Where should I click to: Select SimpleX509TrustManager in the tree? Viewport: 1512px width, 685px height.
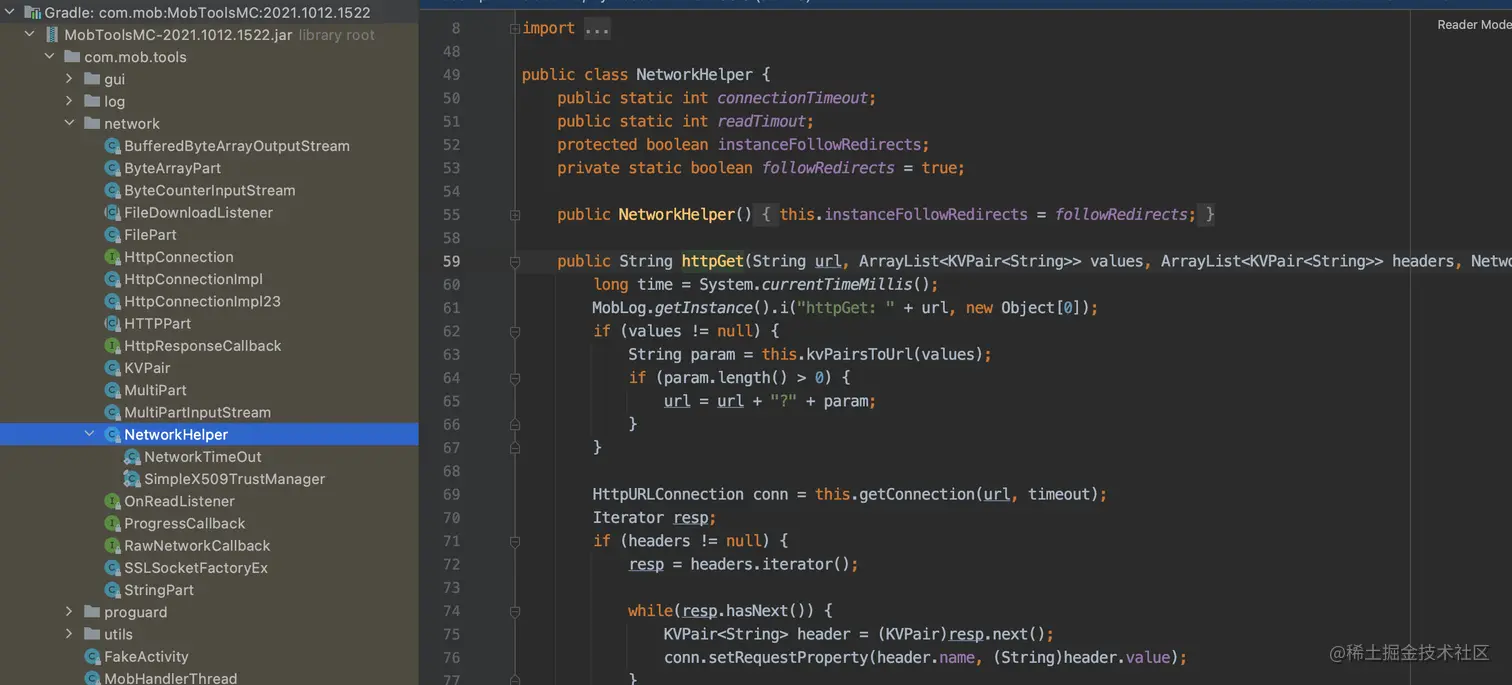click(x=234, y=479)
